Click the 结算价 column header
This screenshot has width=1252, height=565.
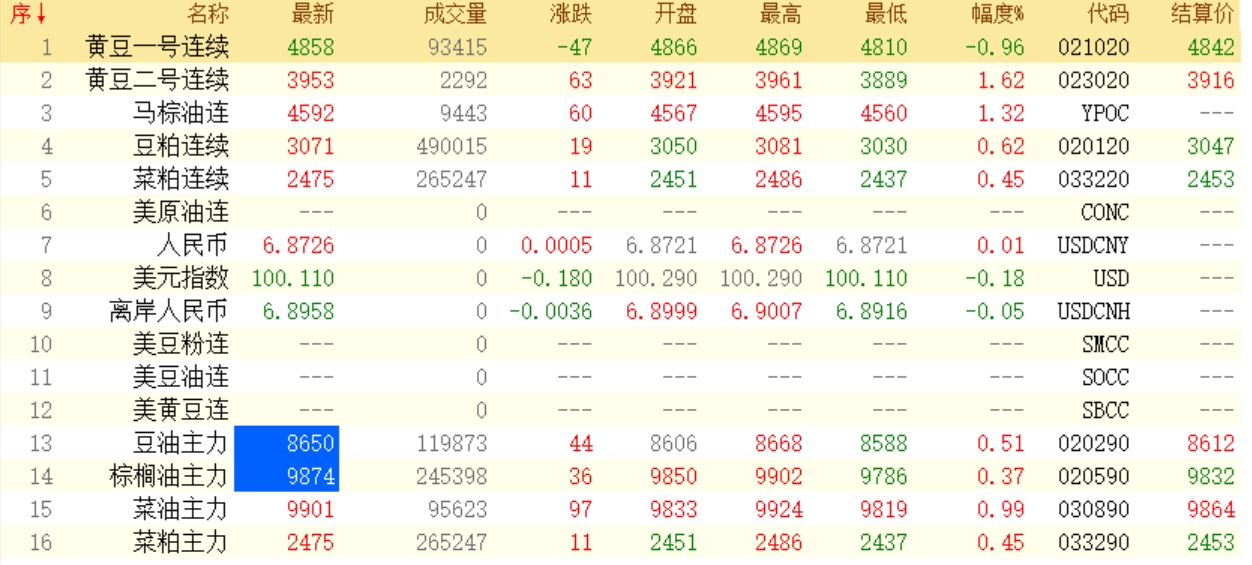pyautogui.click(x=1205, y=14)
